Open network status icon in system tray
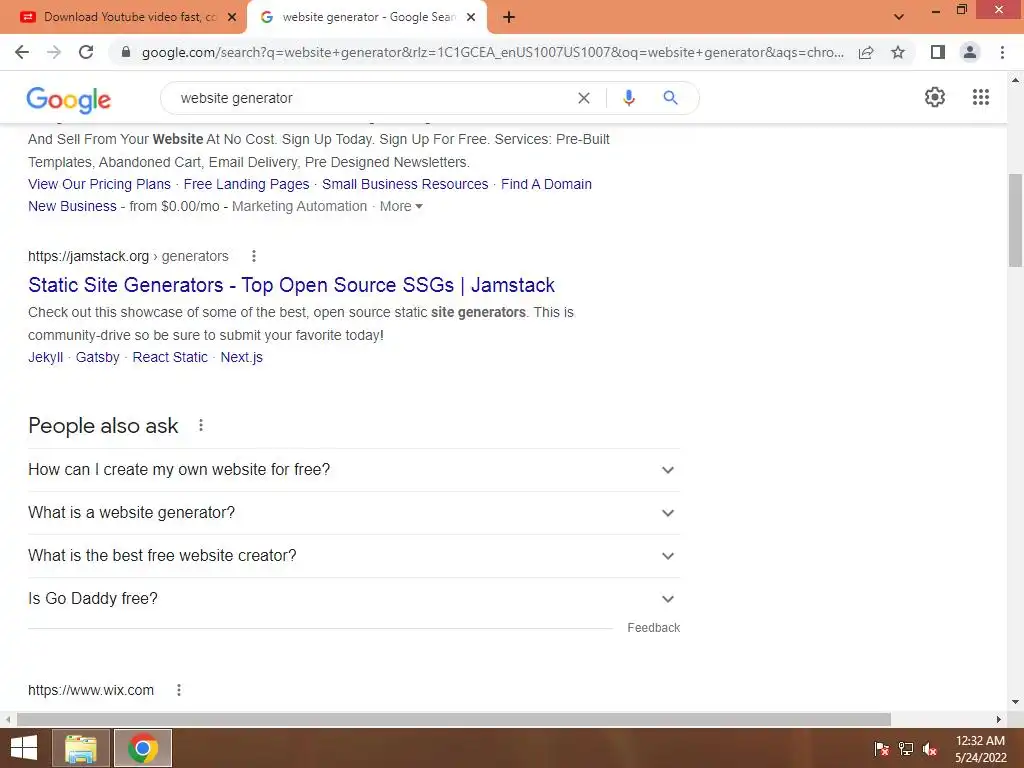1024x768 pixels. (906, 749)
